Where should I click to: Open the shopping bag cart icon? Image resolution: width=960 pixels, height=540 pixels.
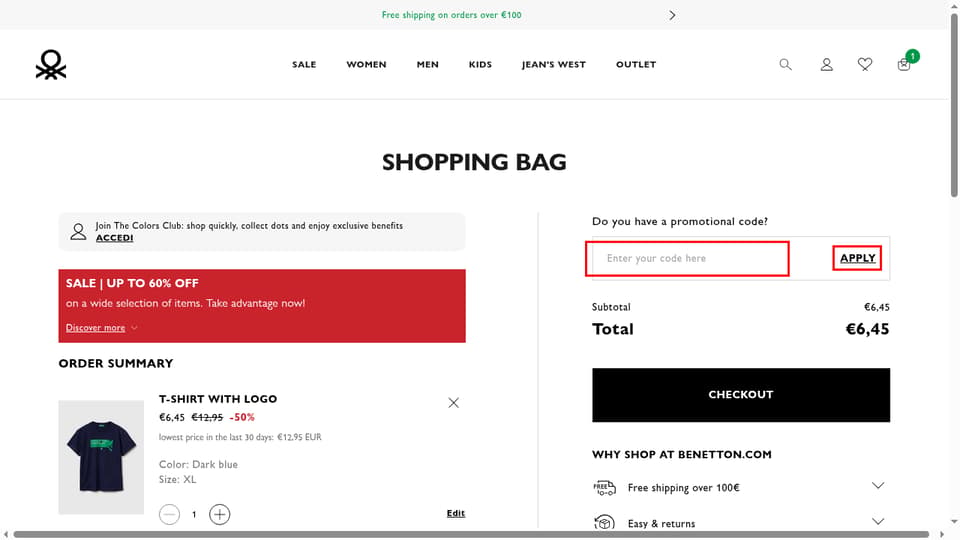click(904, 64)
